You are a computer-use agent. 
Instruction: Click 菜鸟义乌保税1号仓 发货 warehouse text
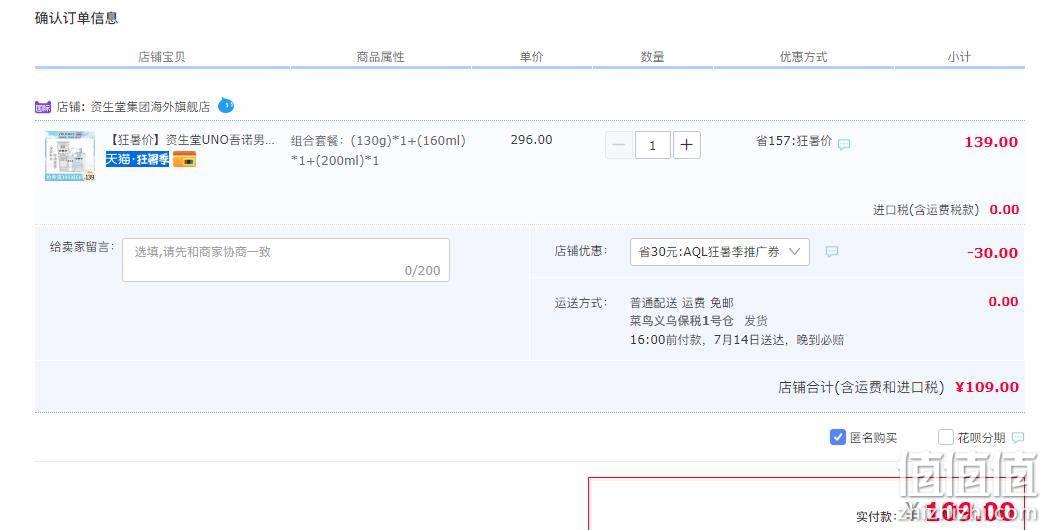coord(698,321)
